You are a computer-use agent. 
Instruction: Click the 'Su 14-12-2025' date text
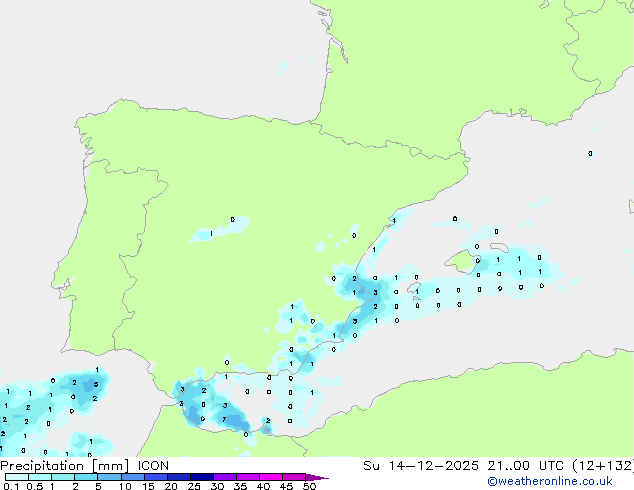[421, 466]
